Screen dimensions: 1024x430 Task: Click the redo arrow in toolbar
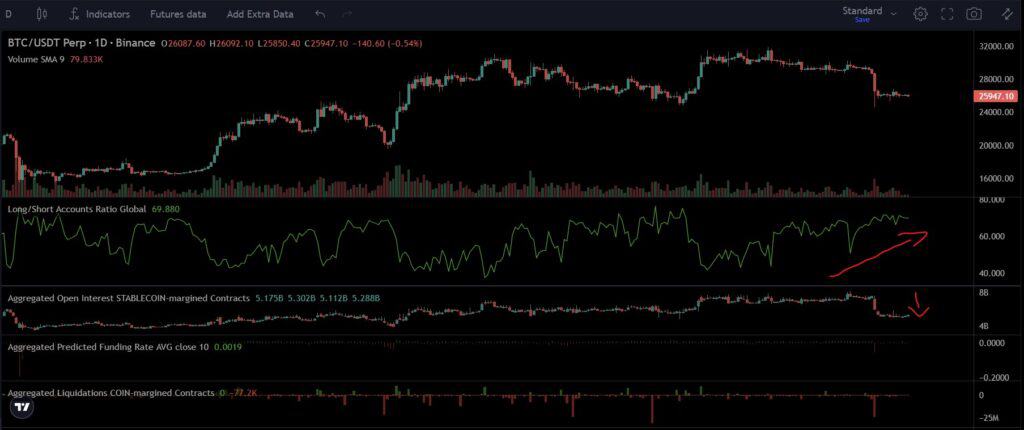point(347,14)
